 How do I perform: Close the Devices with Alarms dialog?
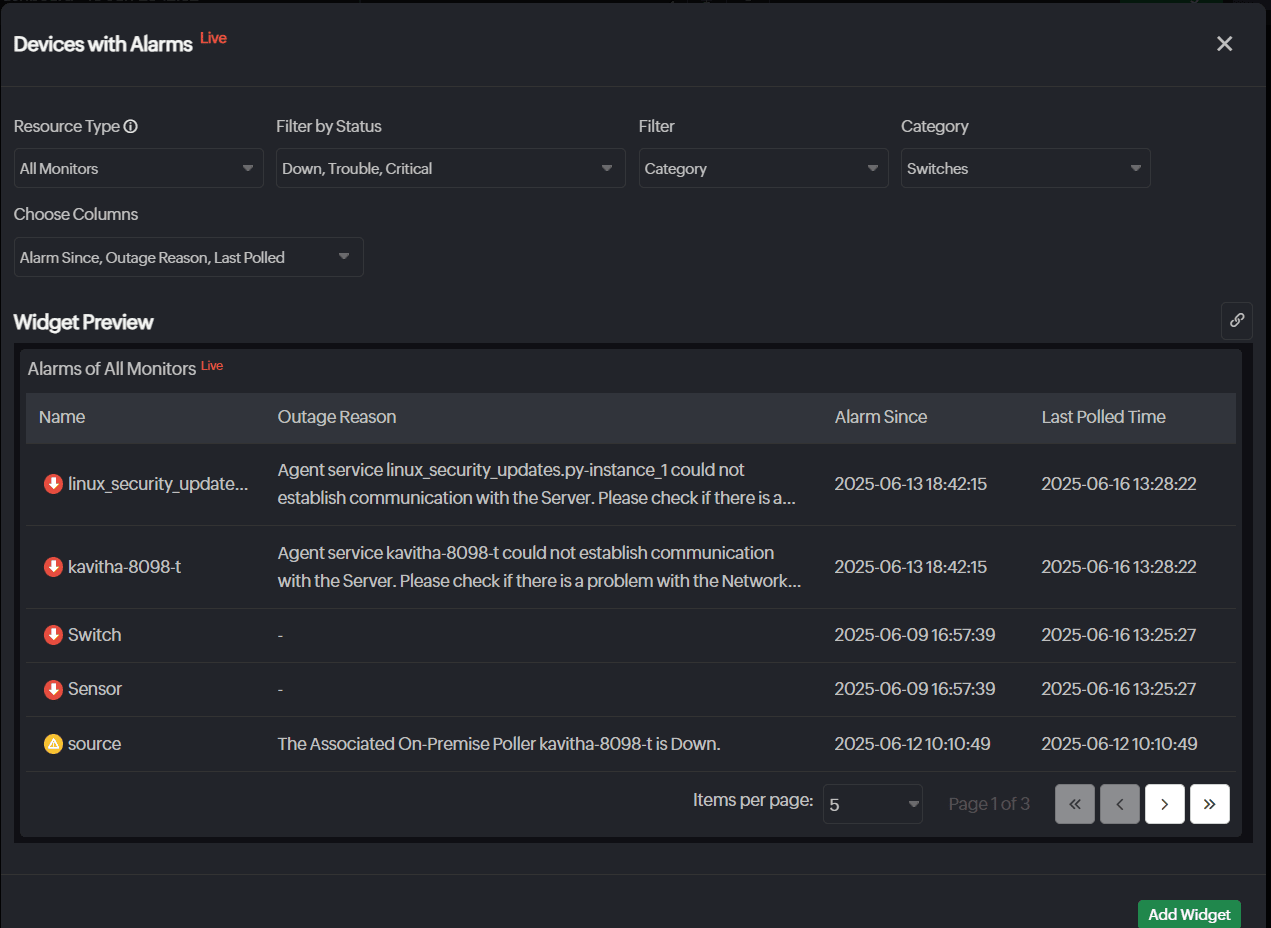pyautogui.click(x=1224, y=44)
